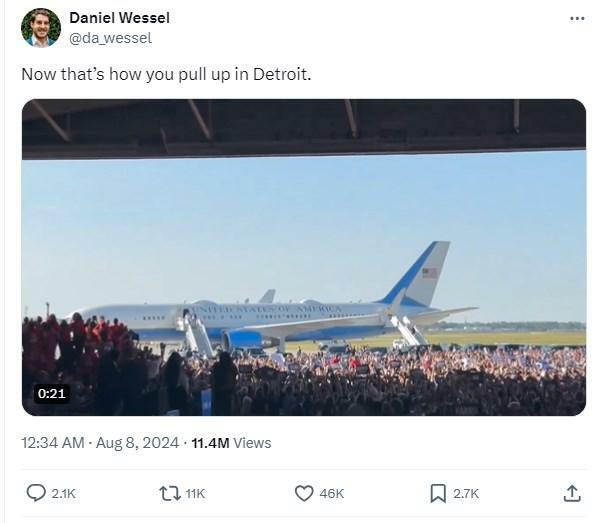
Task: Play the Detroit rally video
Action: click(x=304, y=257)
